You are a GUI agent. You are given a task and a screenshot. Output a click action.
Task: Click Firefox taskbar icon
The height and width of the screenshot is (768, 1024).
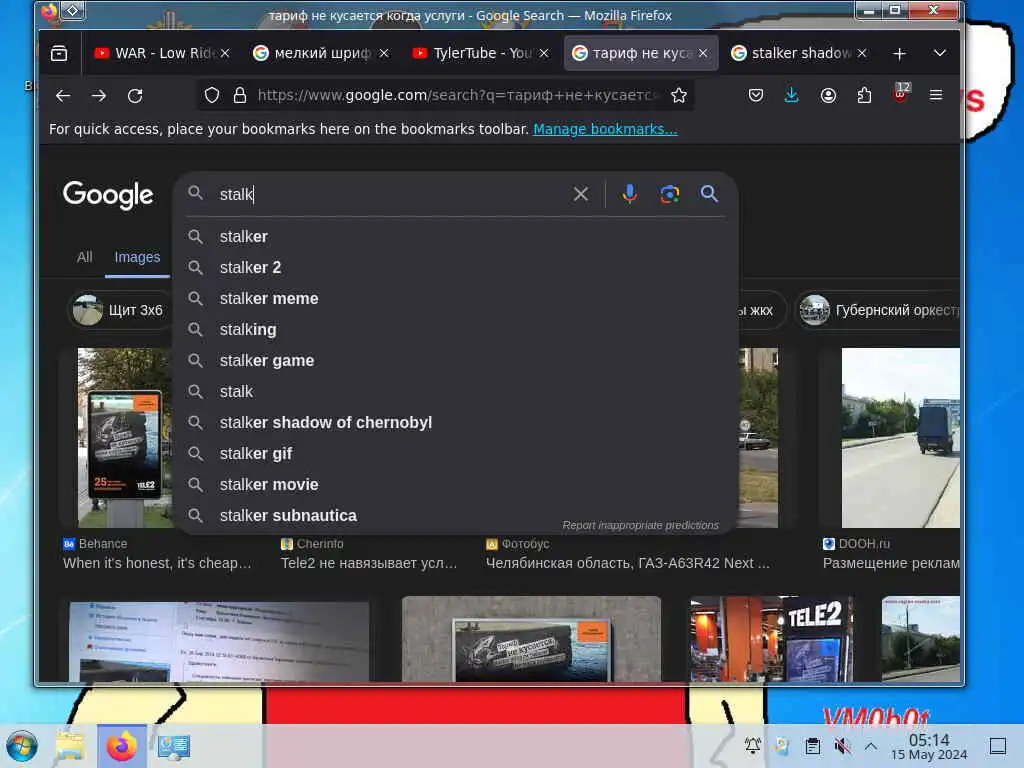tap(122, 746)
